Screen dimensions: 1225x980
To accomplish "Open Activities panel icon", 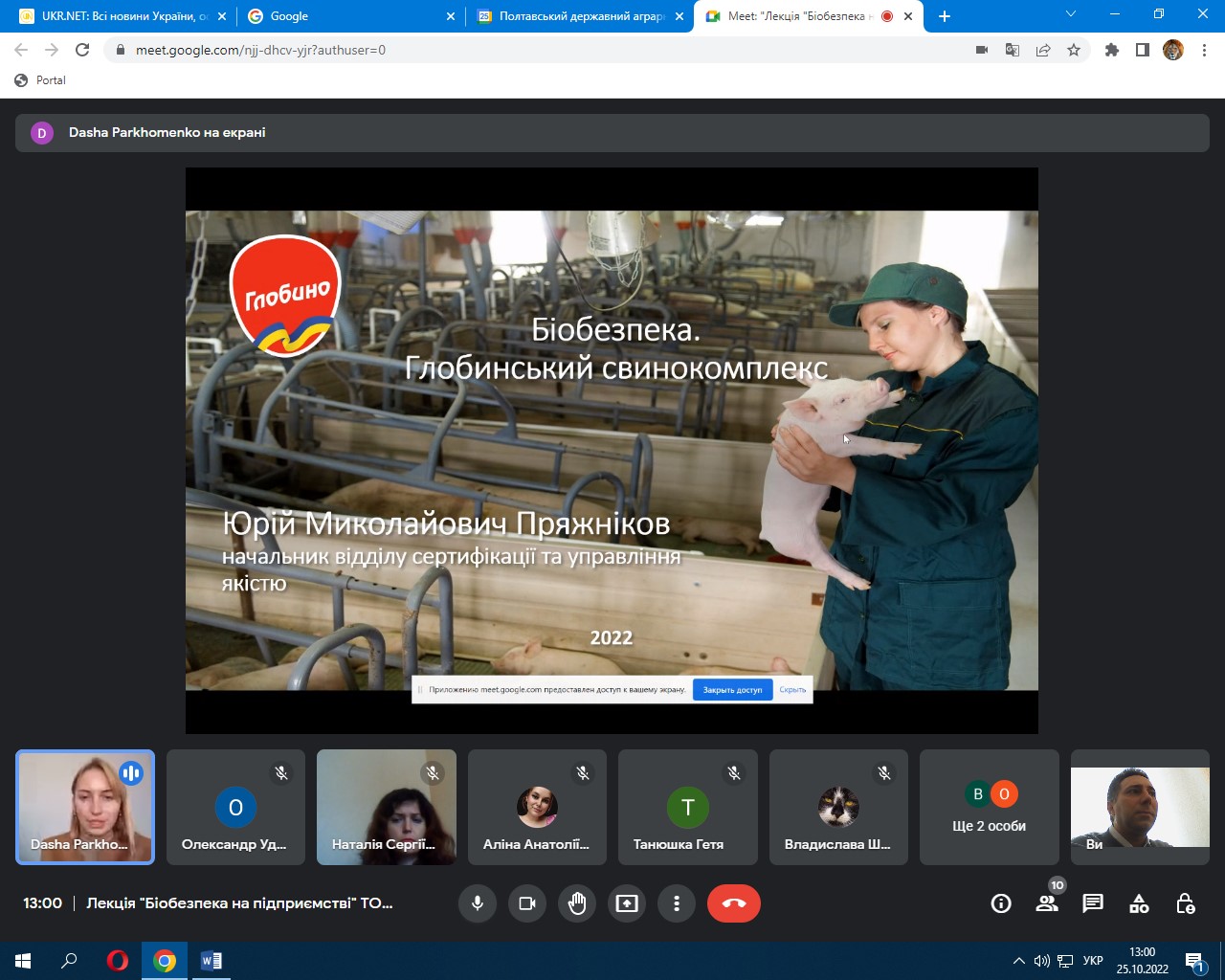I will [1139, 903].
